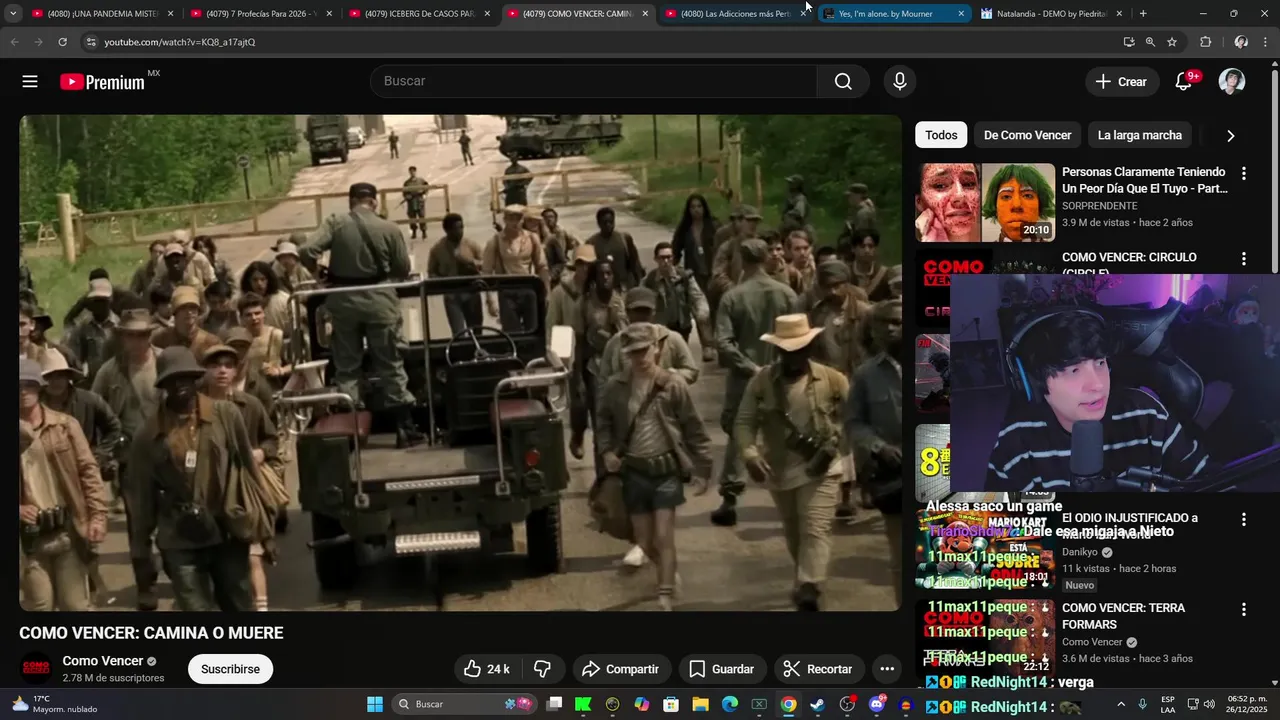This screenshot has width=1280, height=720.
Task: Open the EL ODIO INJUSTIFICADO a title
Action: click(1130, 518)
